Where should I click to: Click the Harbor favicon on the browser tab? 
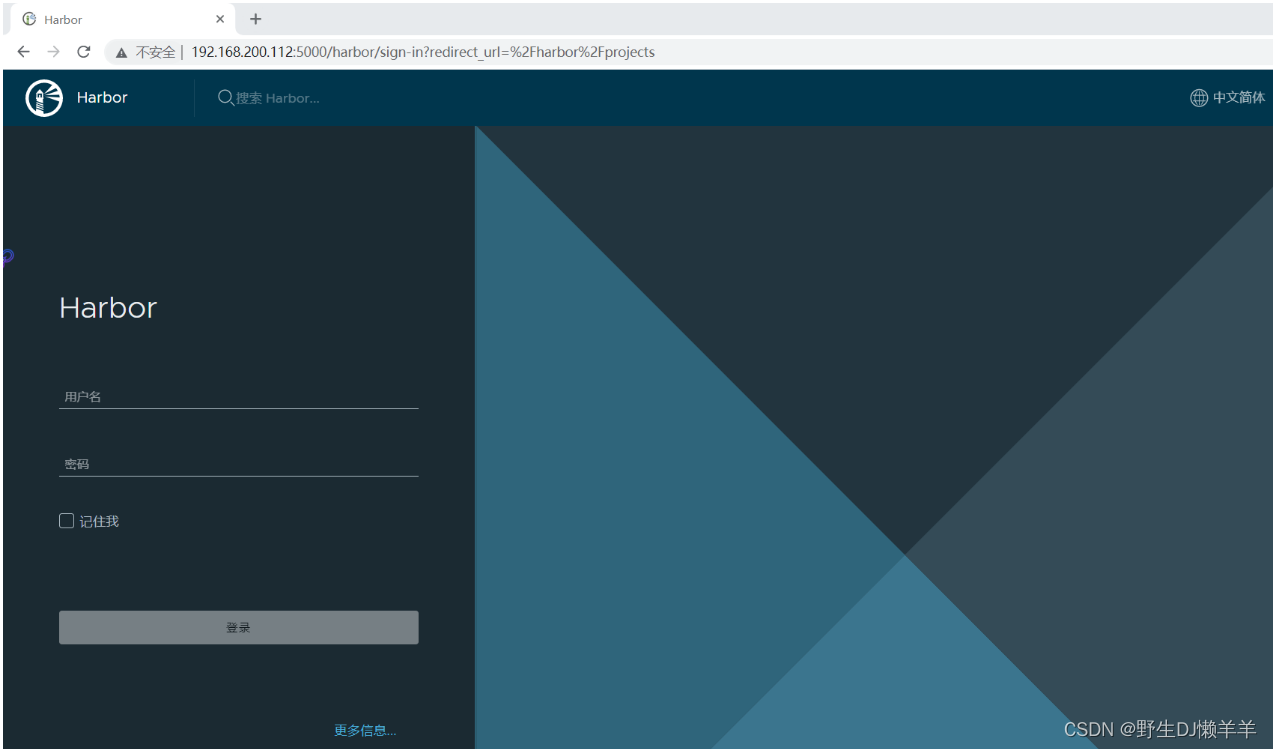click(x=29, y=18)
